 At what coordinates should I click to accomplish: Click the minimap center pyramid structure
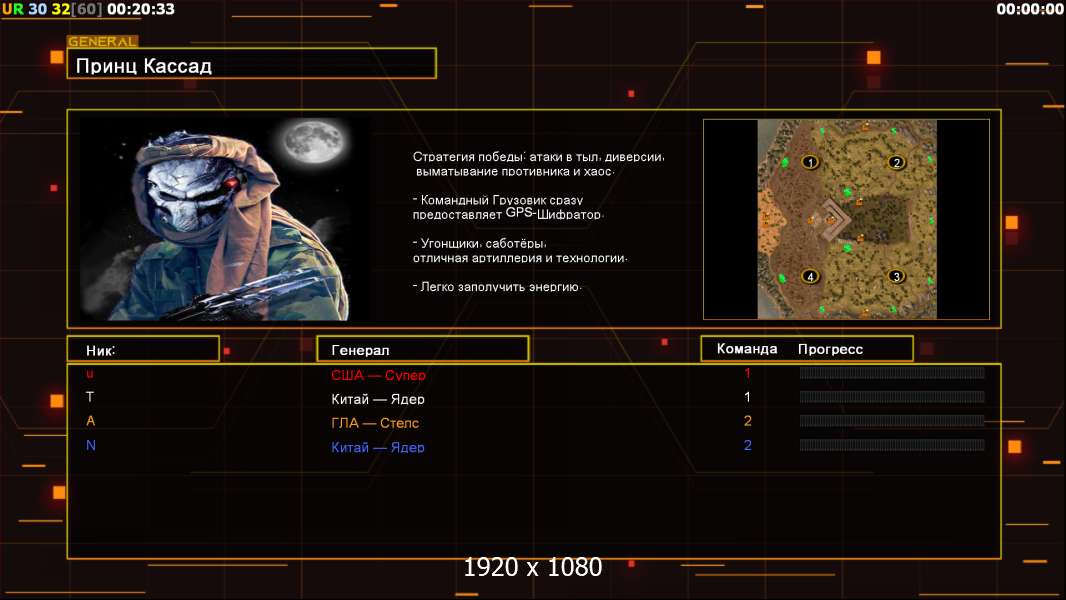[x=833, y=219]
